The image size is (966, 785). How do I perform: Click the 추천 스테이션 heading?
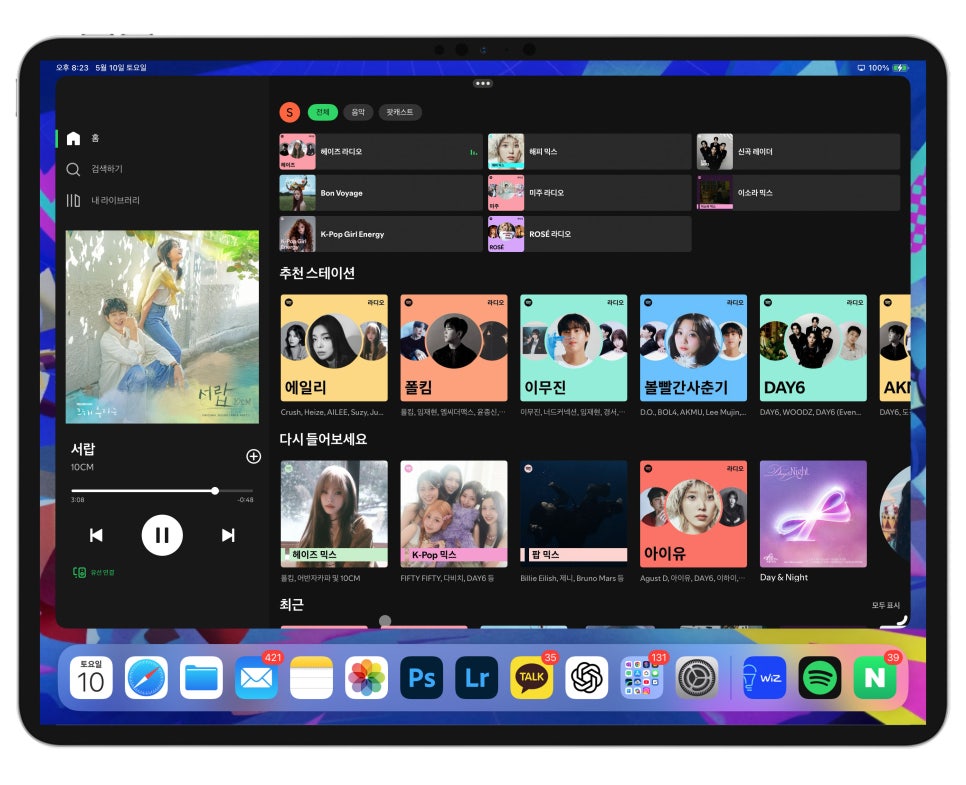pos(317,273)
